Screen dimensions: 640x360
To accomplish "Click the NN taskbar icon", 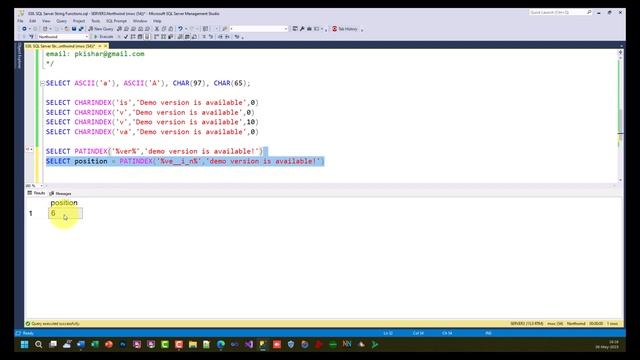I will click(347, 344).
